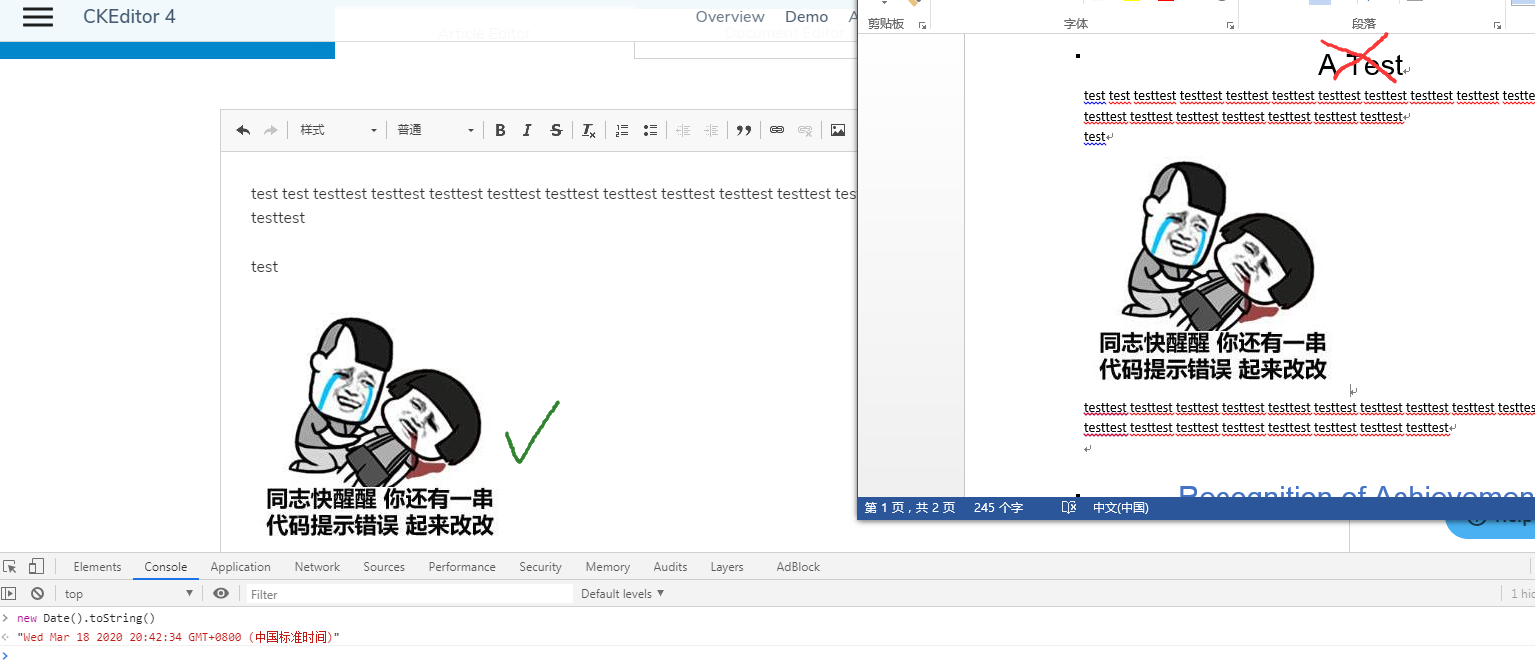This screenshot has width=1535, height=671.
Task: Go to the CKEditor Overview link
Action: point(730,17)
